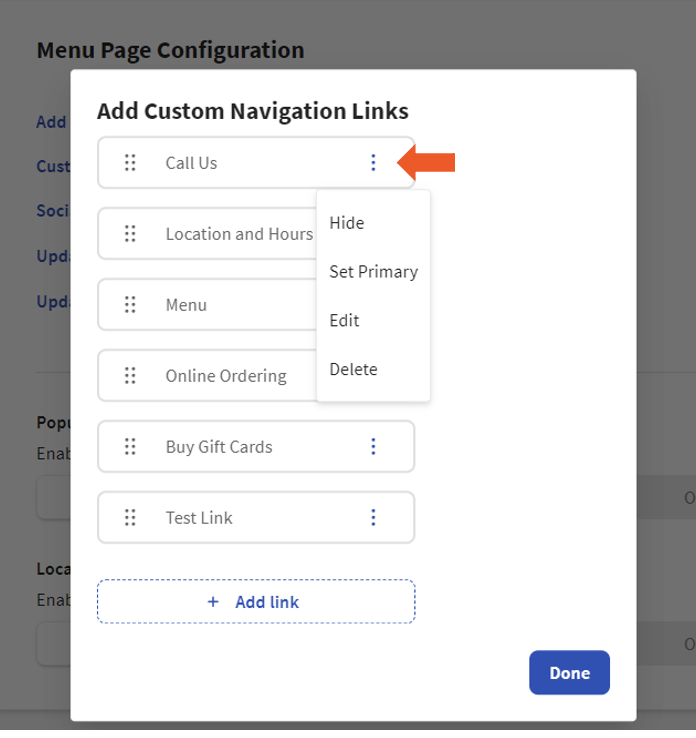
Task: Click drag handle beside Buy Gift Cards
Action: [x=130, y=447]
